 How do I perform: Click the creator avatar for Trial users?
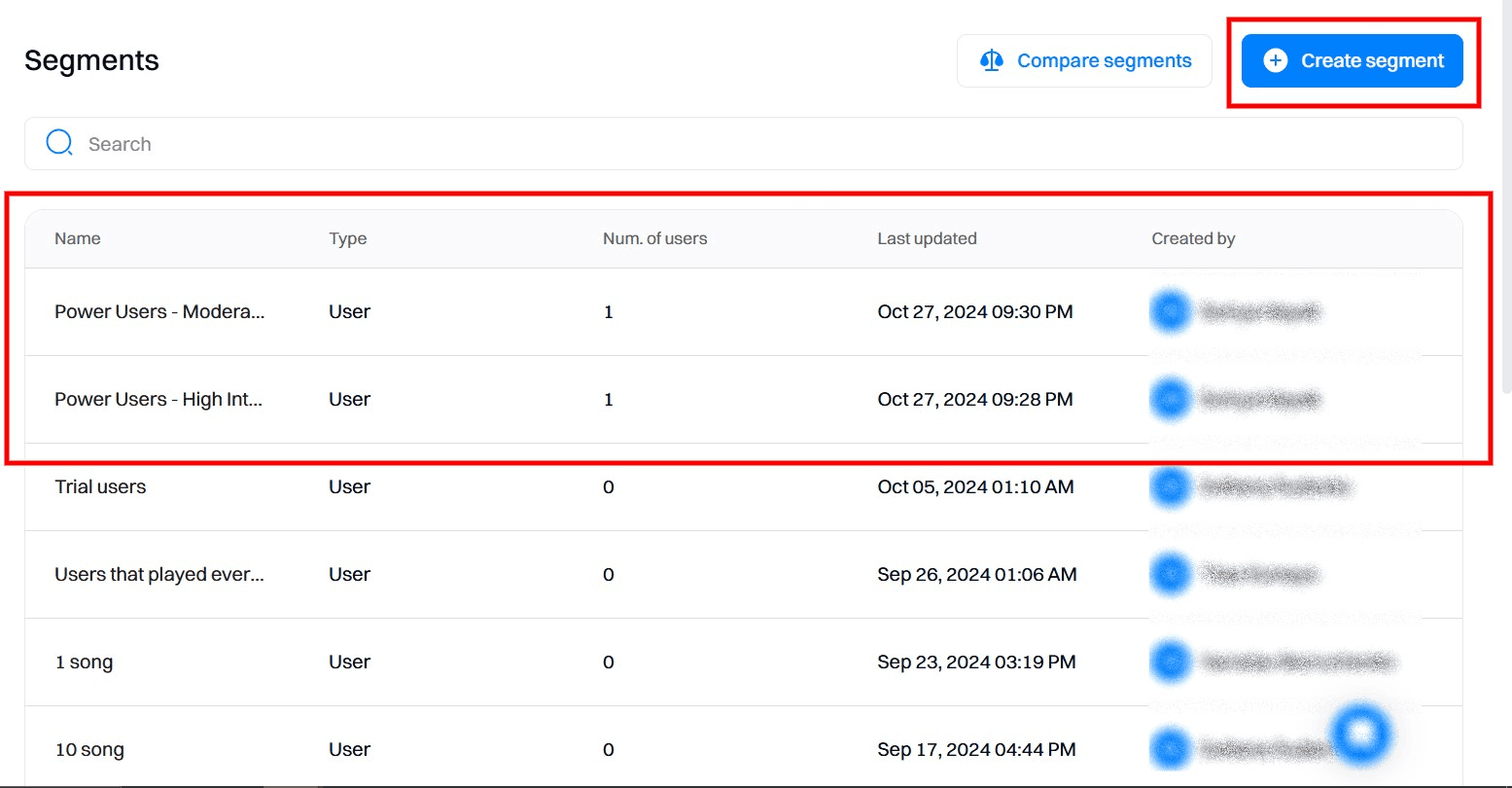pyautogui.click(x=1170, y=486)
